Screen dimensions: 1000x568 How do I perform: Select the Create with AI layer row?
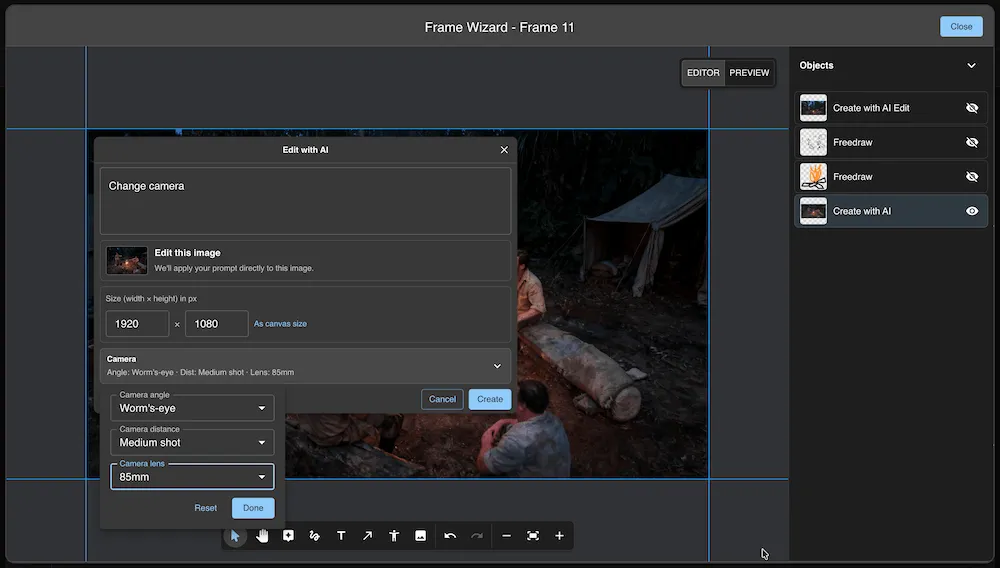(891, 211)
